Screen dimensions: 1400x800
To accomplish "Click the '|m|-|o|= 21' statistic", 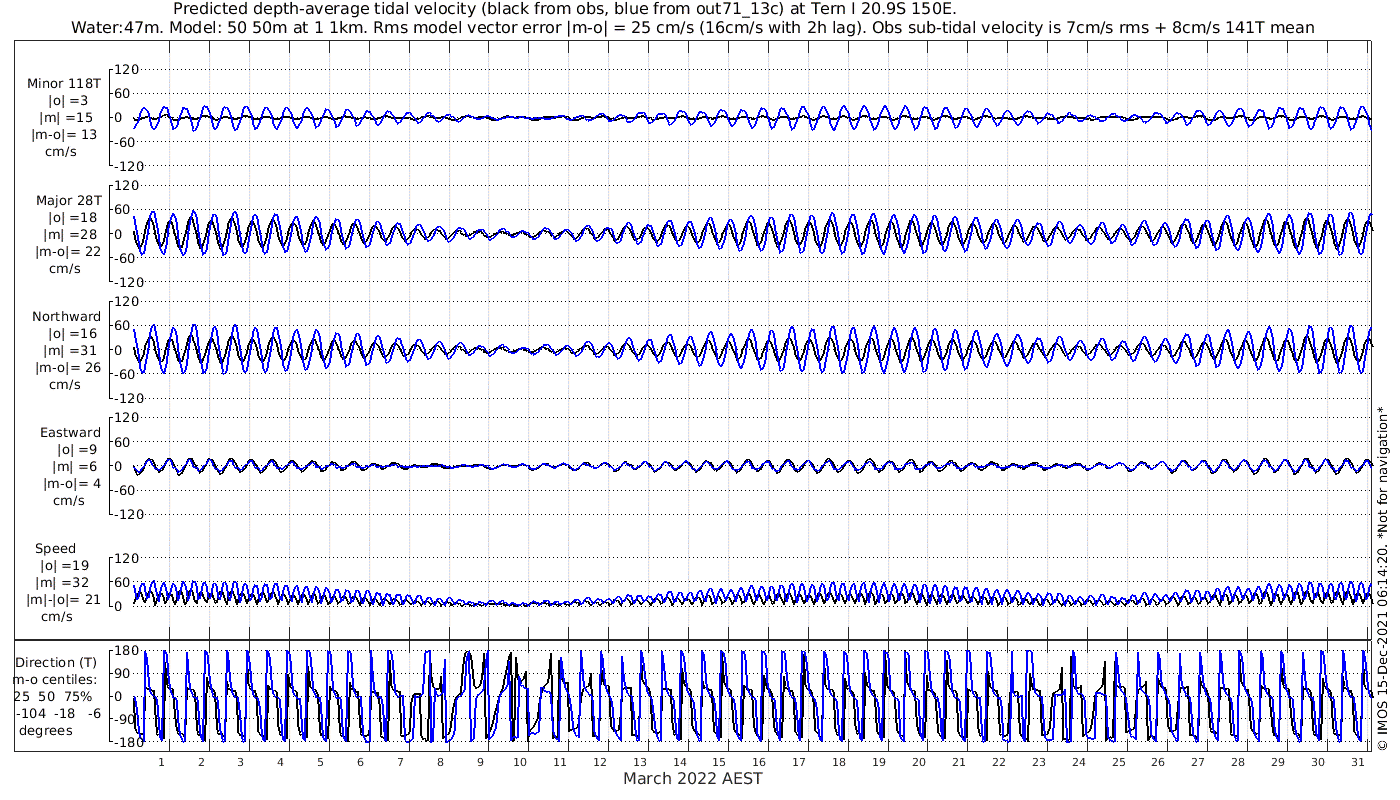I will pos(64,599).
